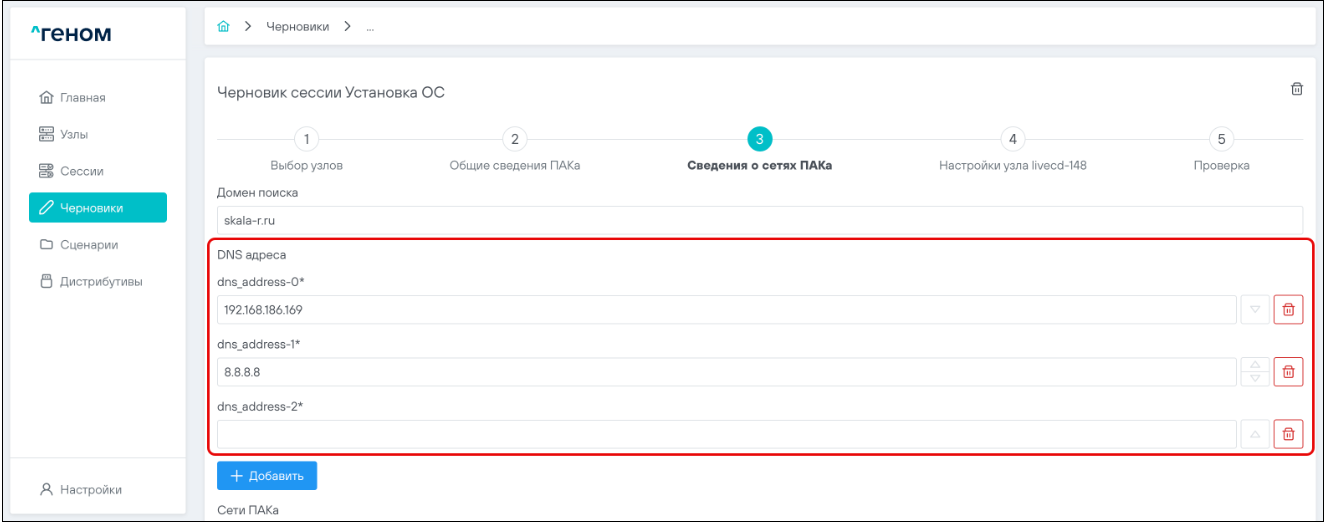Move dns_address-1 down with arrow

pos(1255,379)
